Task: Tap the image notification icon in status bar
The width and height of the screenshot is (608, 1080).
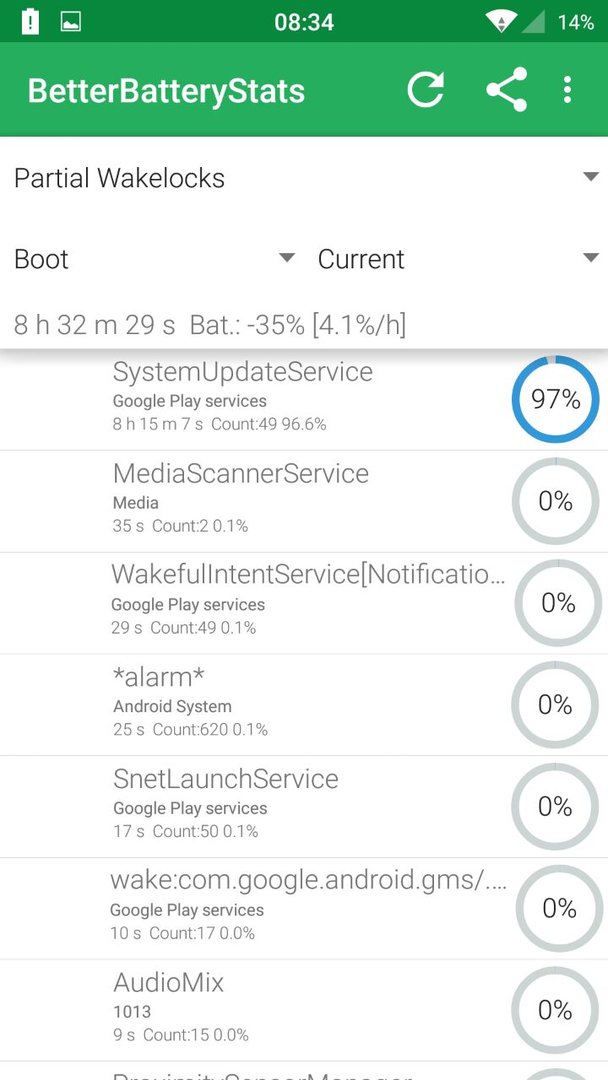Action: tap(71, 21)
